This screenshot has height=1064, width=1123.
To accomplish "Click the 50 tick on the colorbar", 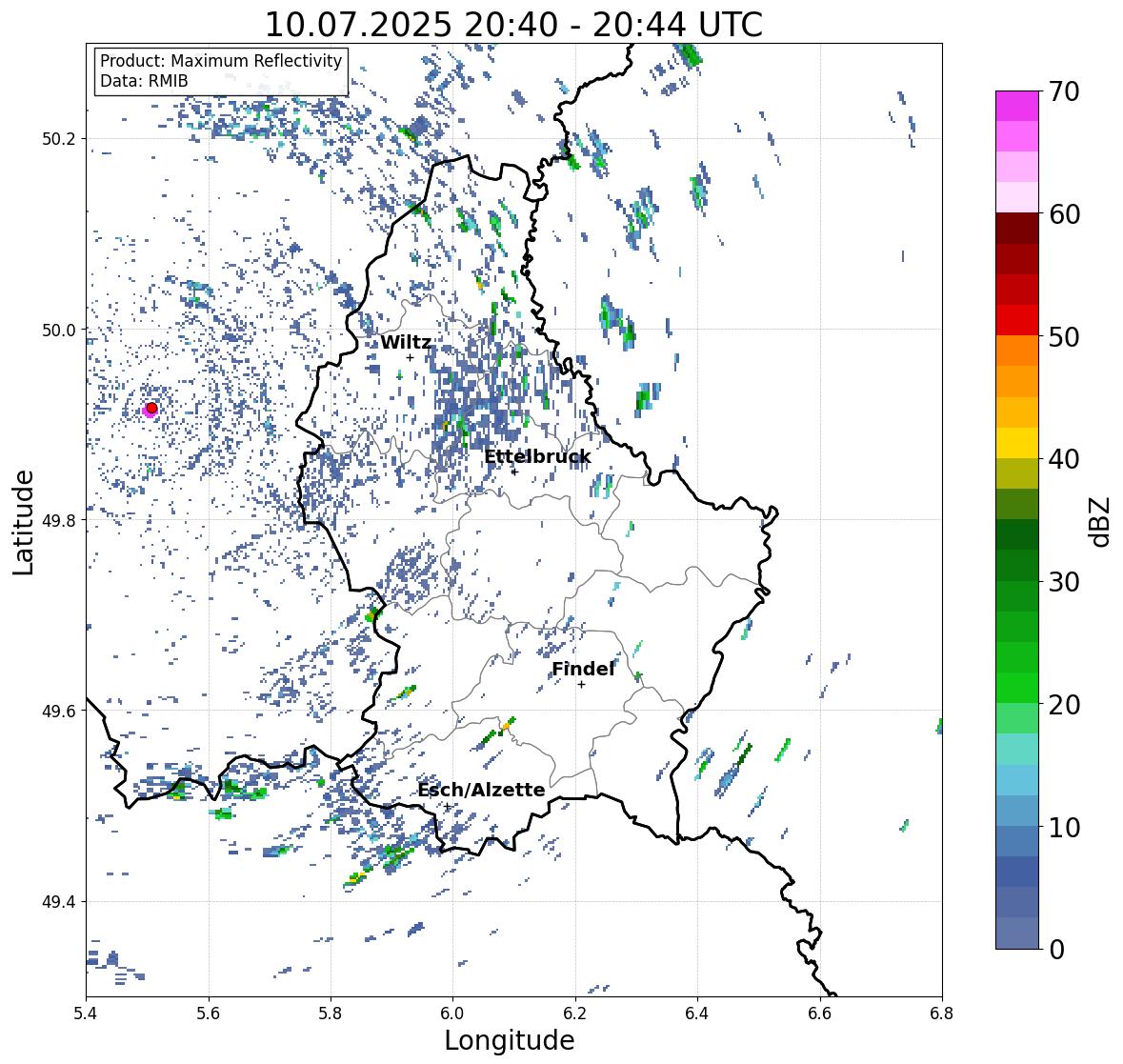I will pos(1064,336).
